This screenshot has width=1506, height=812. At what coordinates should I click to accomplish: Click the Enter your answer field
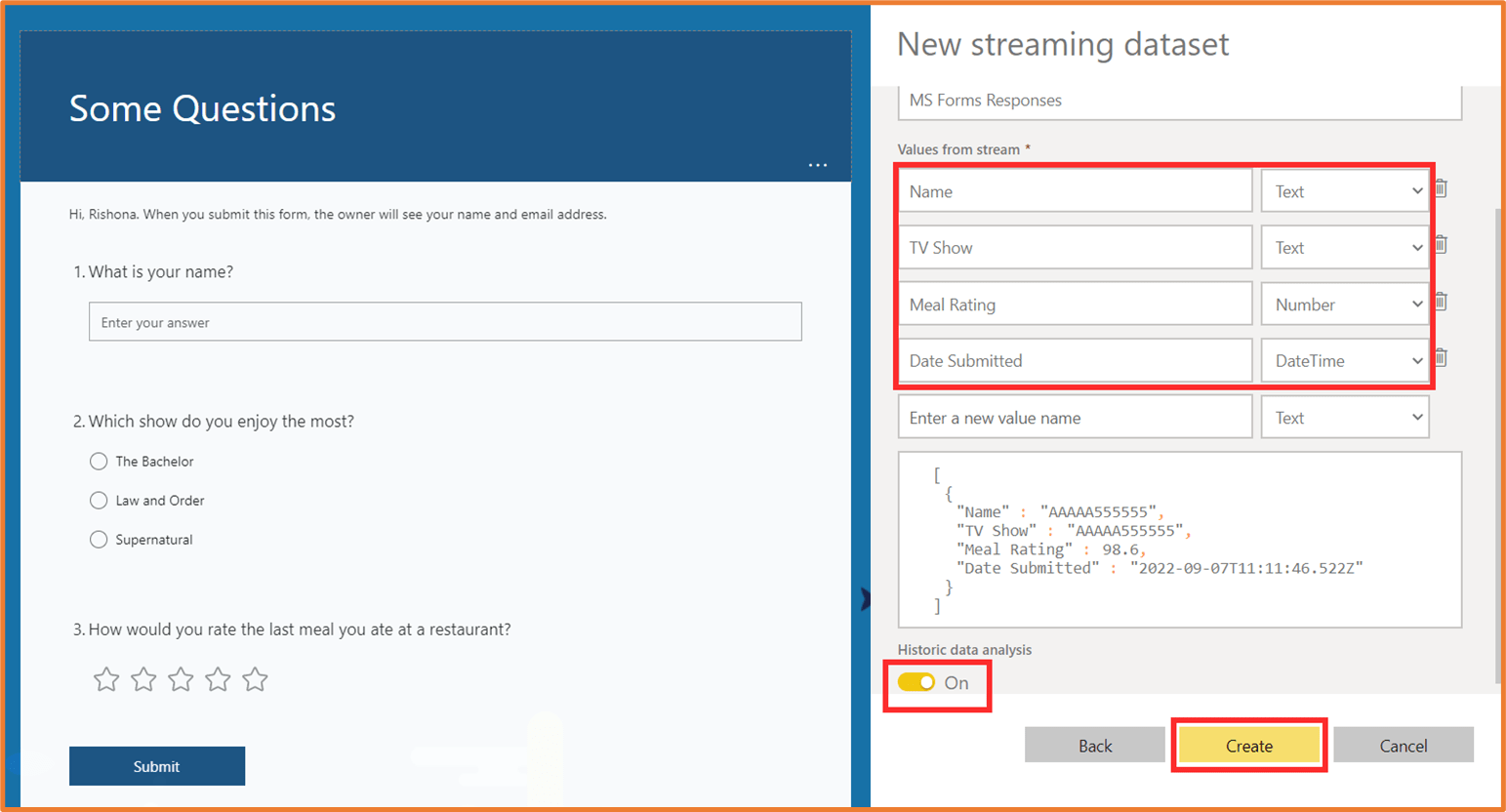pyautogui.click(x=445, y=321)
